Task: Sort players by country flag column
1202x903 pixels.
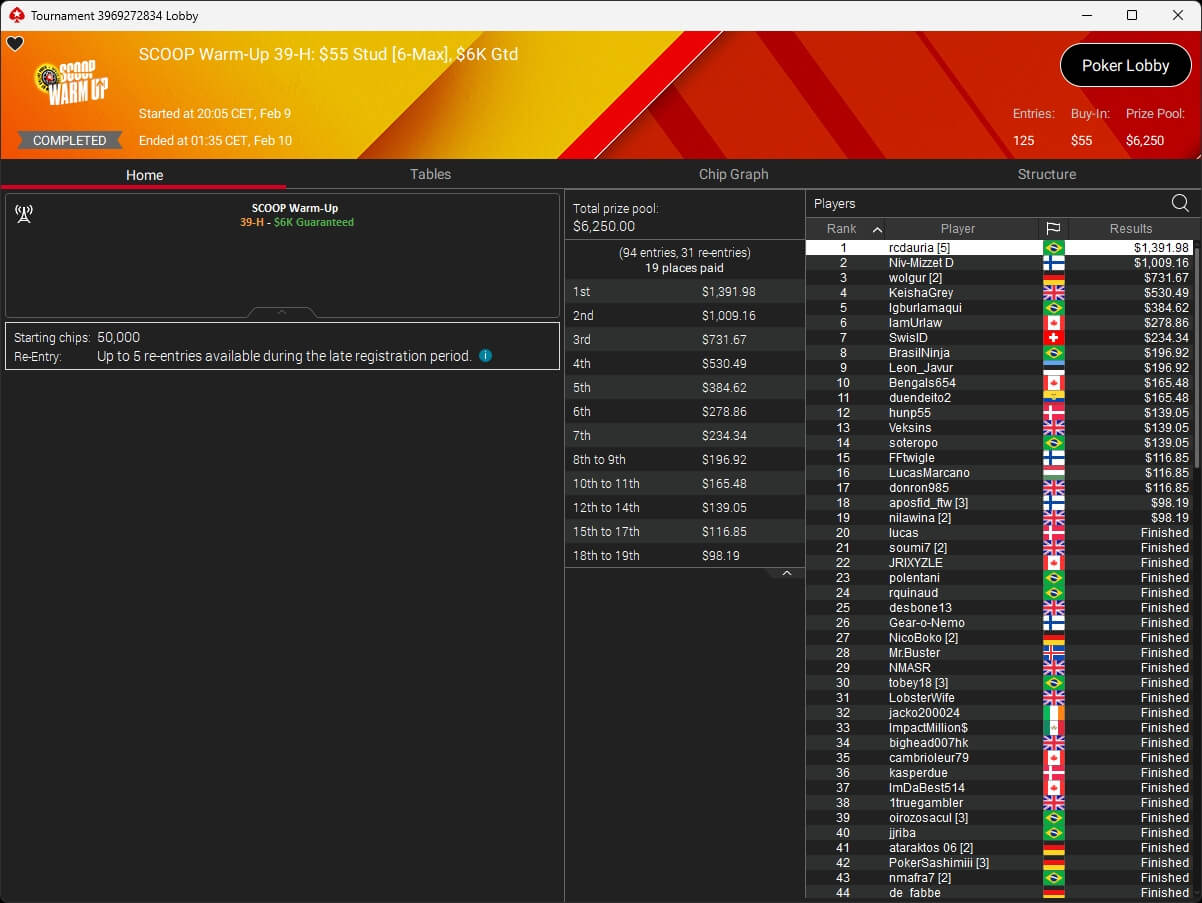Action: click(1053, 229)
